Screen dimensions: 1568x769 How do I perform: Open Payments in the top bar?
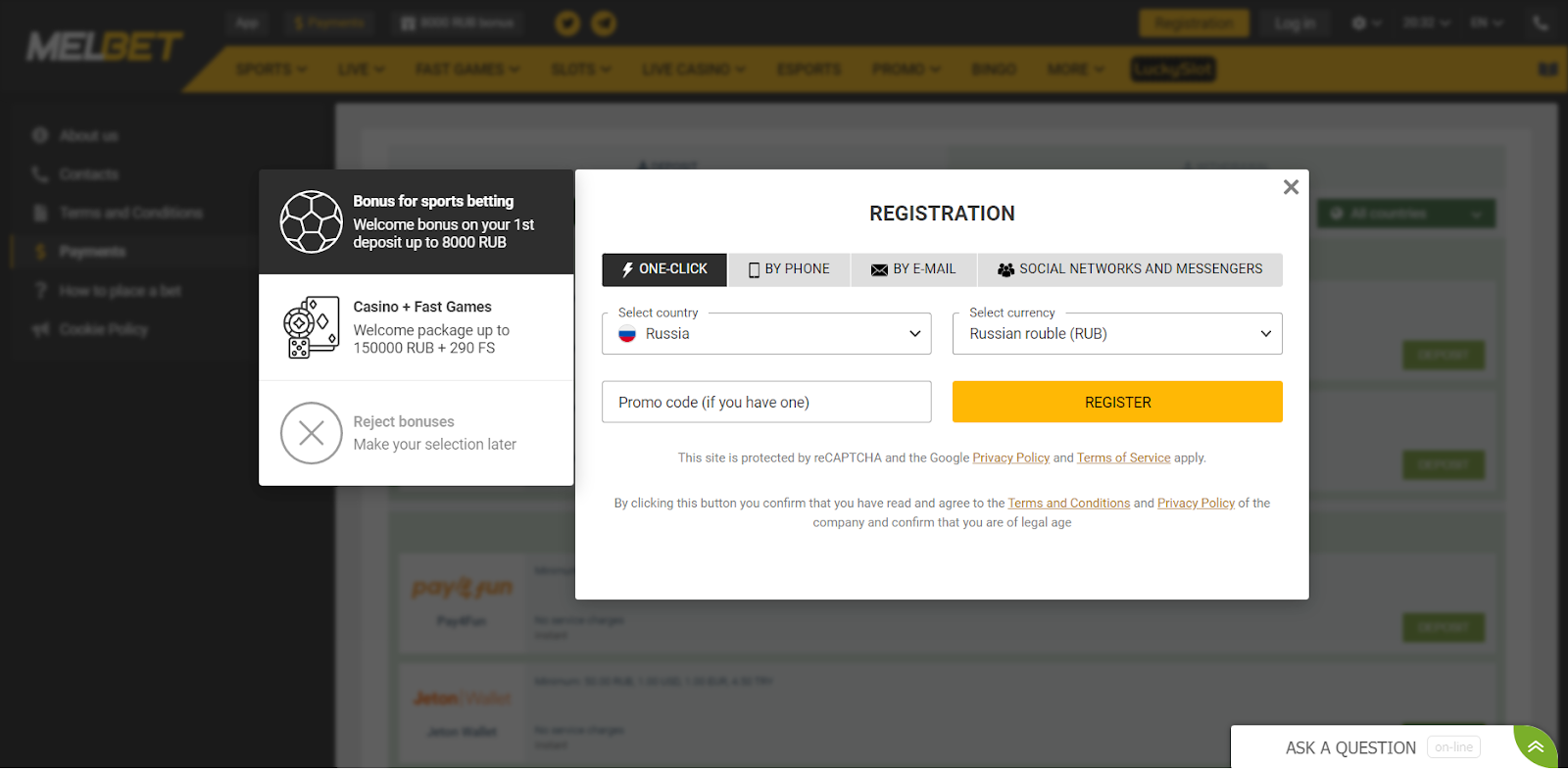pos(329,23)
